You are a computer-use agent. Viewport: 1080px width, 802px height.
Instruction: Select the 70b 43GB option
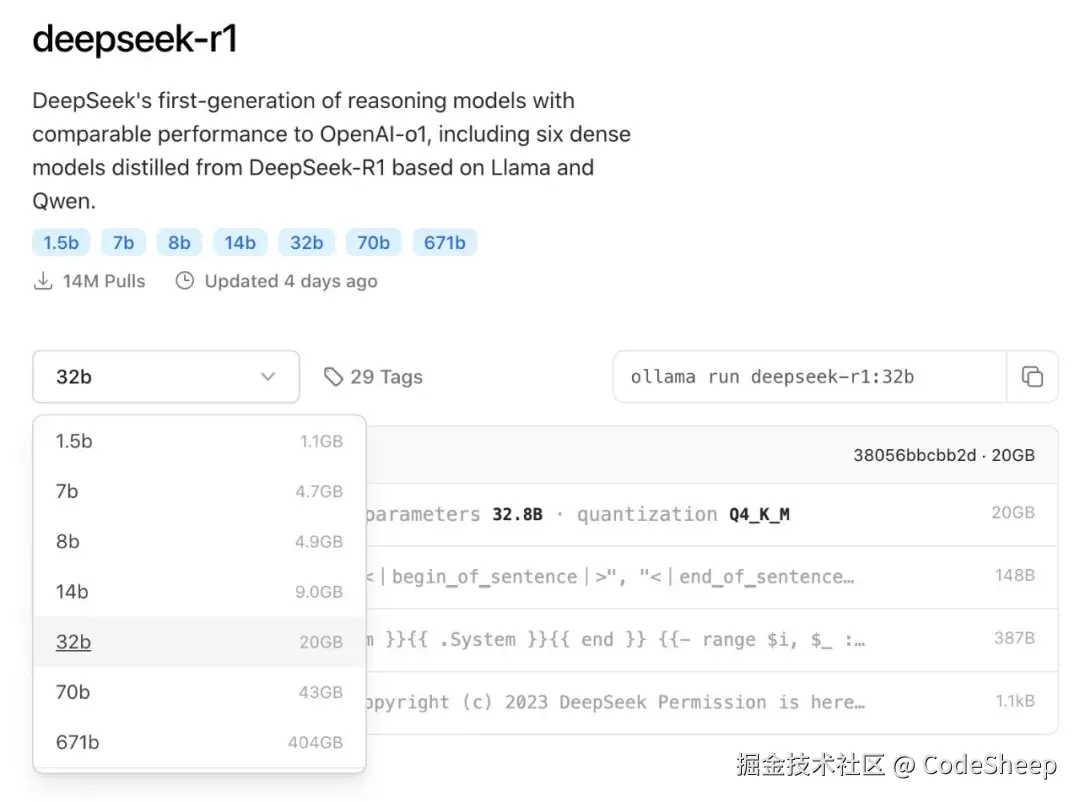199,691
